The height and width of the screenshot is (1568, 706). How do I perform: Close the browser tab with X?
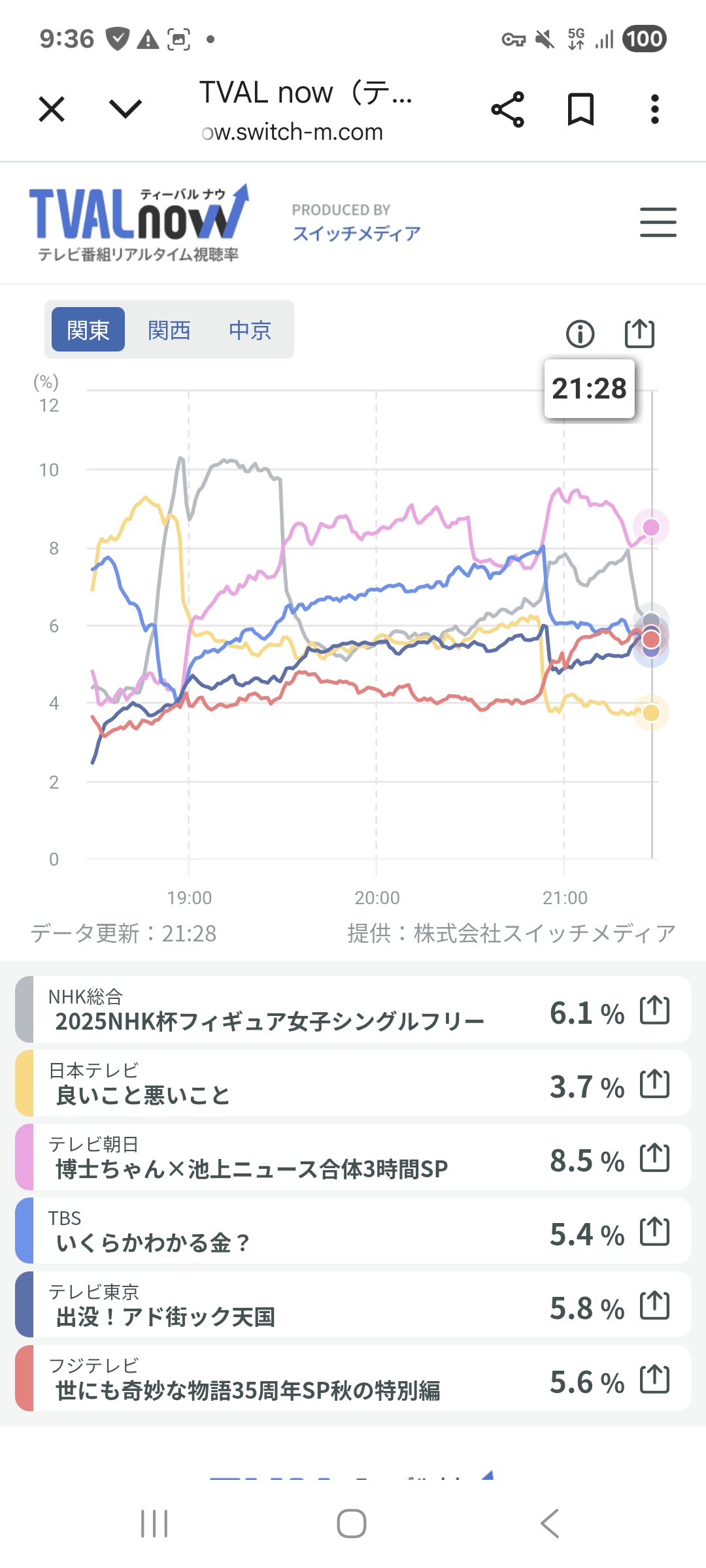[52, 109]
